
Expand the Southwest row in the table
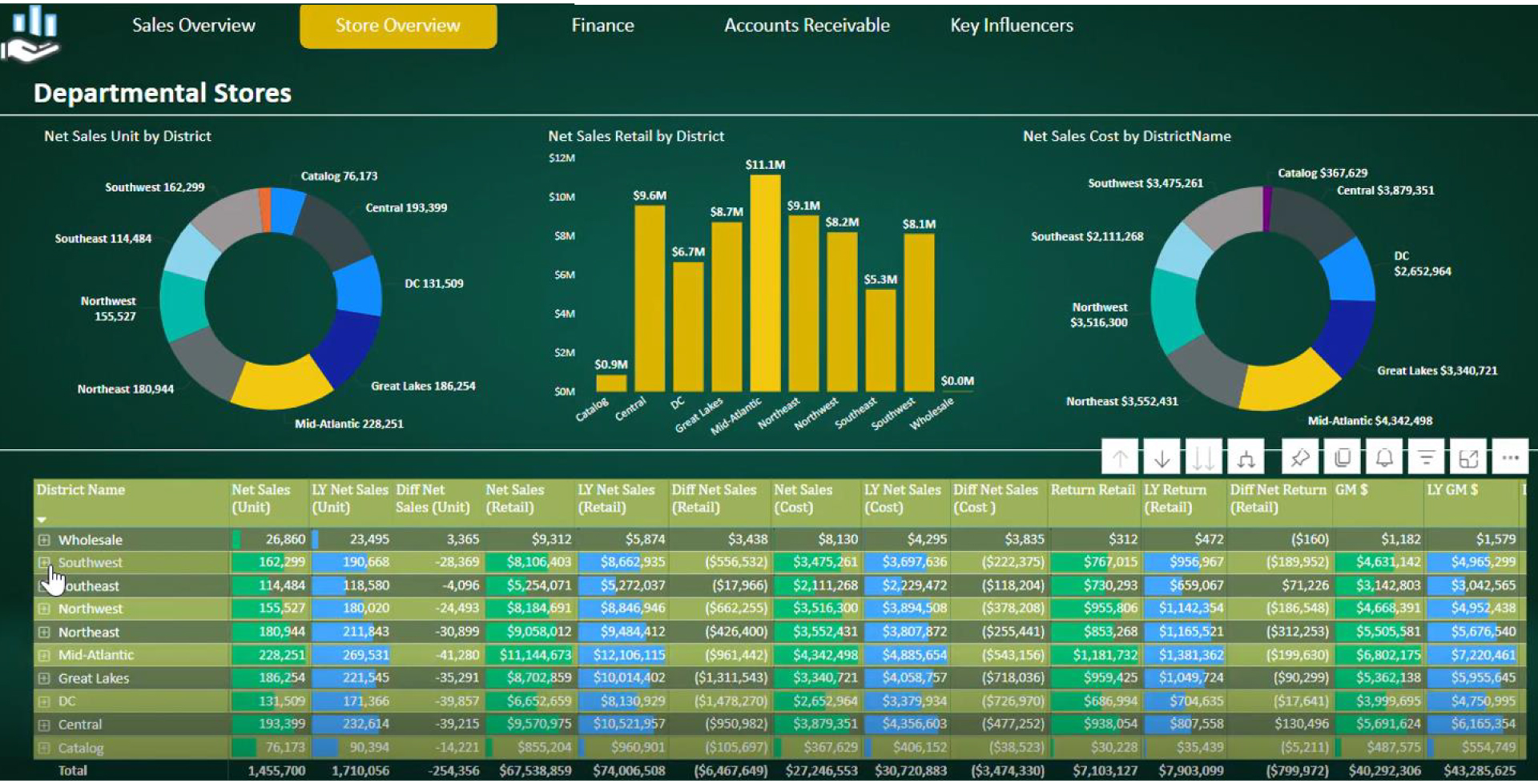pos(46,562)
